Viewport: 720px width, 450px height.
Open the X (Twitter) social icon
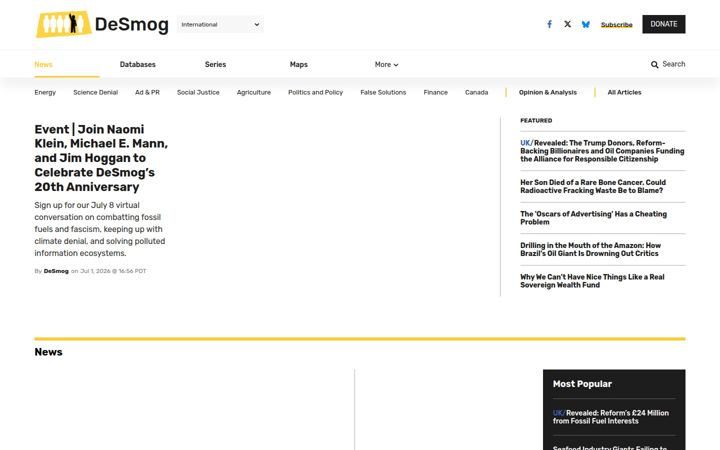568,24
